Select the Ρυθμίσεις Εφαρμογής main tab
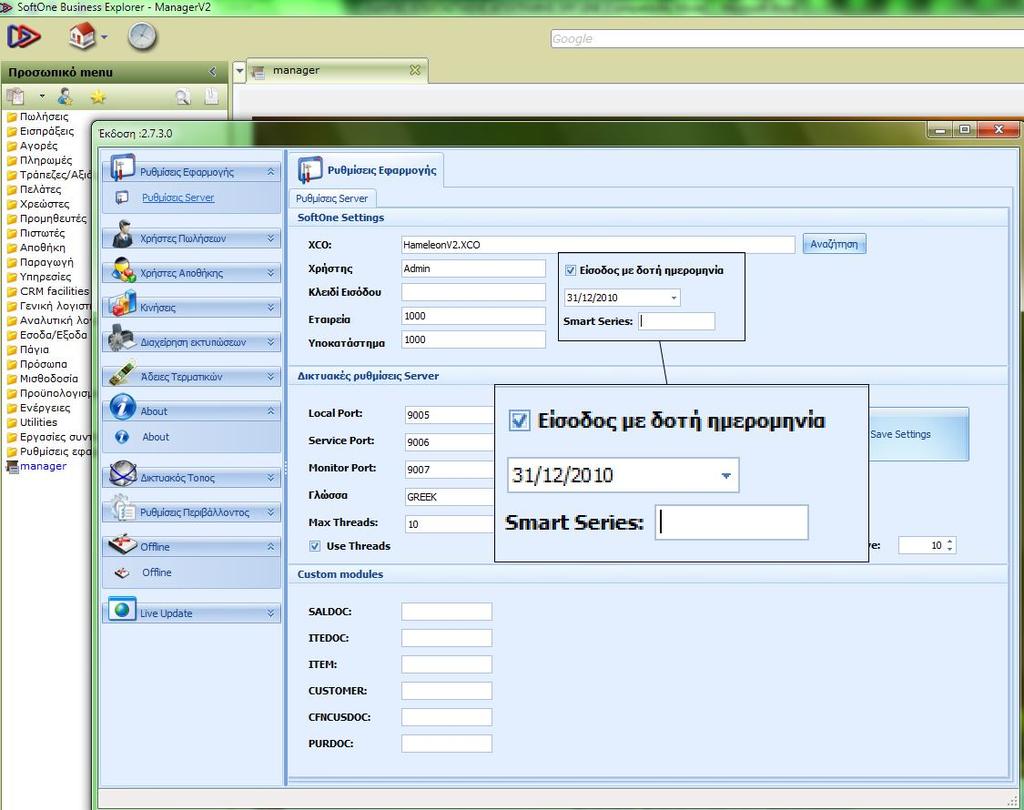The image size is (1024, 810). pyautogui.click(x=367, y=170)
